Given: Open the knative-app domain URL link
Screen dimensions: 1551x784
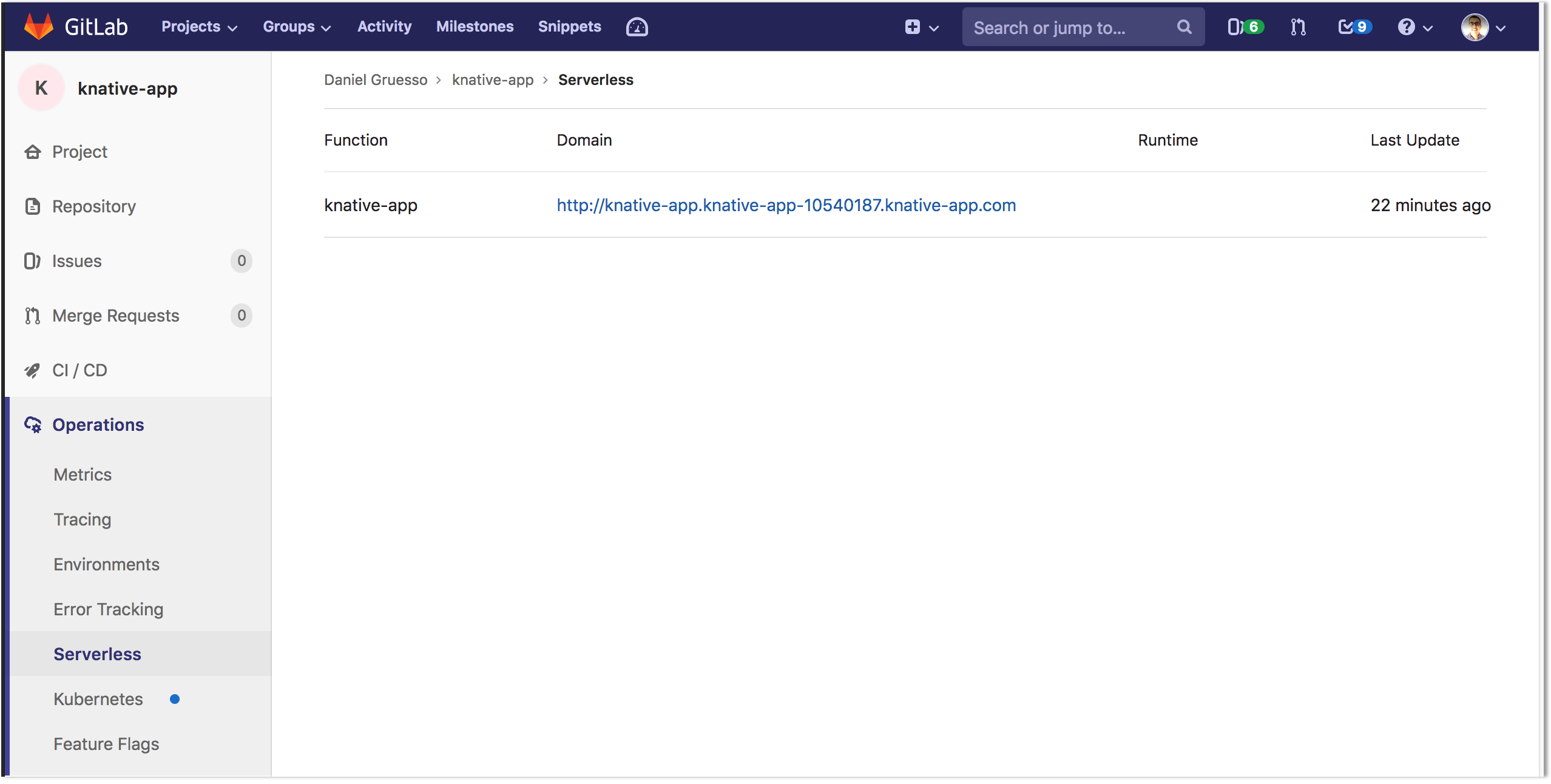Looking at the screenshot, I should coord(786,205).
